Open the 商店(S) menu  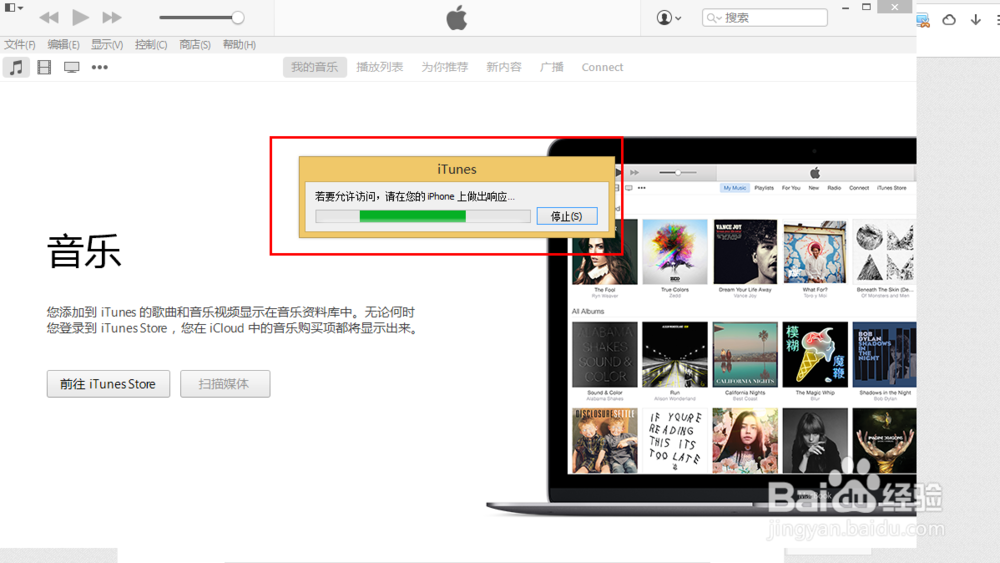pos(195,45)
